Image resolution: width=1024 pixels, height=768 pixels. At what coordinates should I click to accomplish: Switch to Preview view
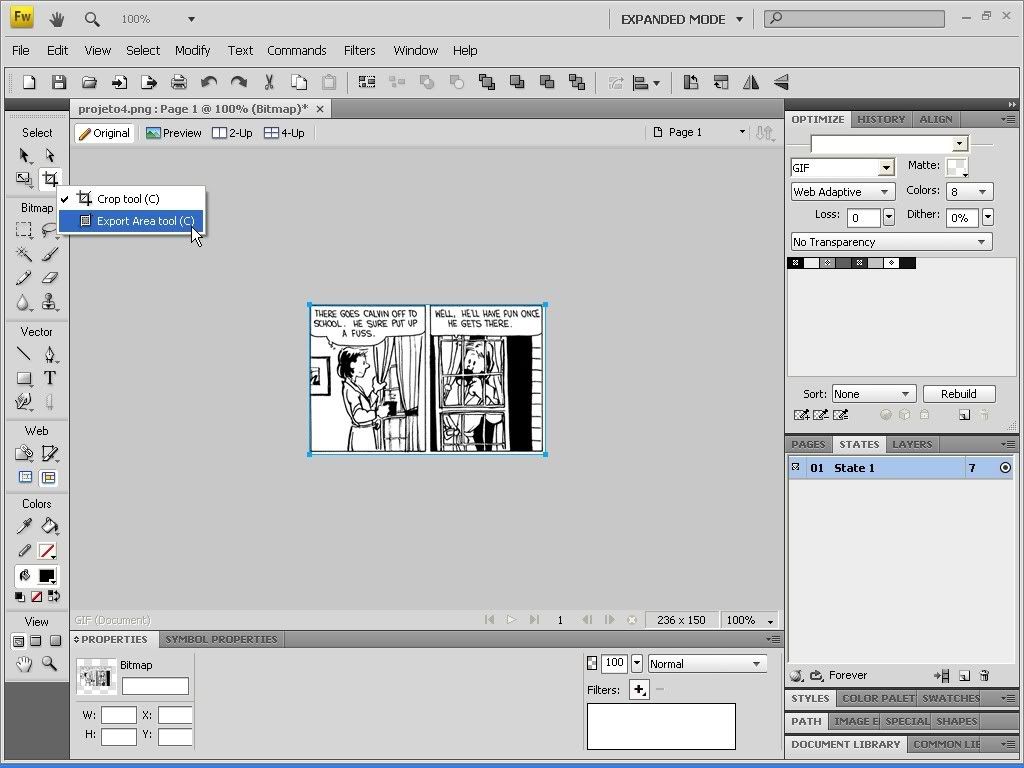(x=174, y=133)
